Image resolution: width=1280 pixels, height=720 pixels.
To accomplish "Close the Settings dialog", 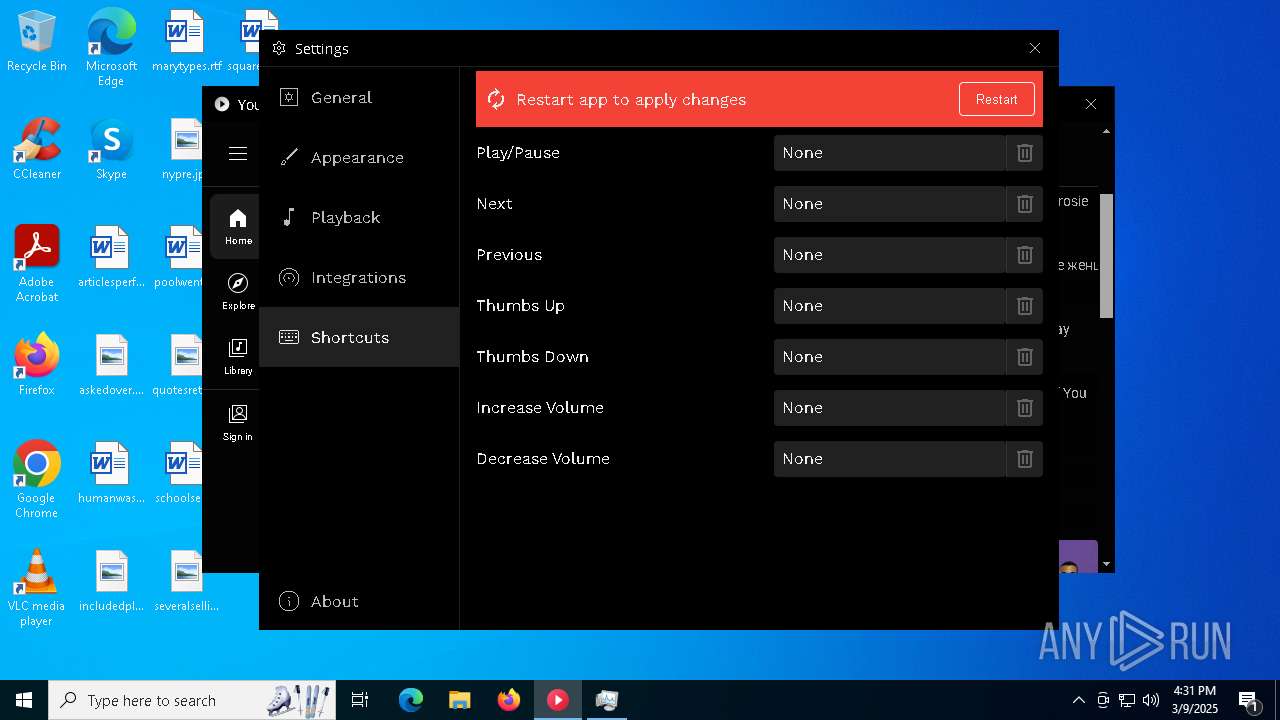I will coord(1035,48).
